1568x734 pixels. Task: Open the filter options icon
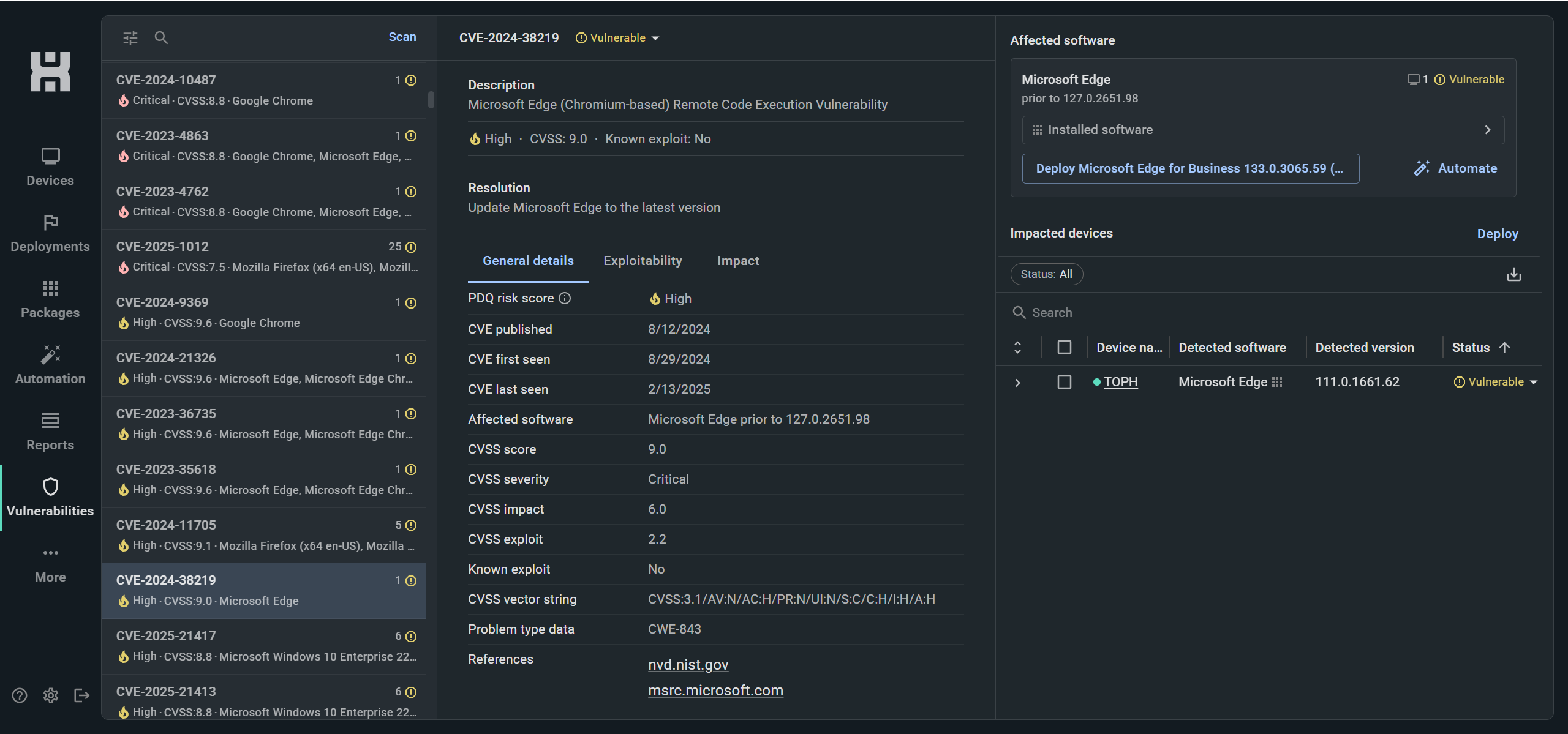[x=130, y=38]
